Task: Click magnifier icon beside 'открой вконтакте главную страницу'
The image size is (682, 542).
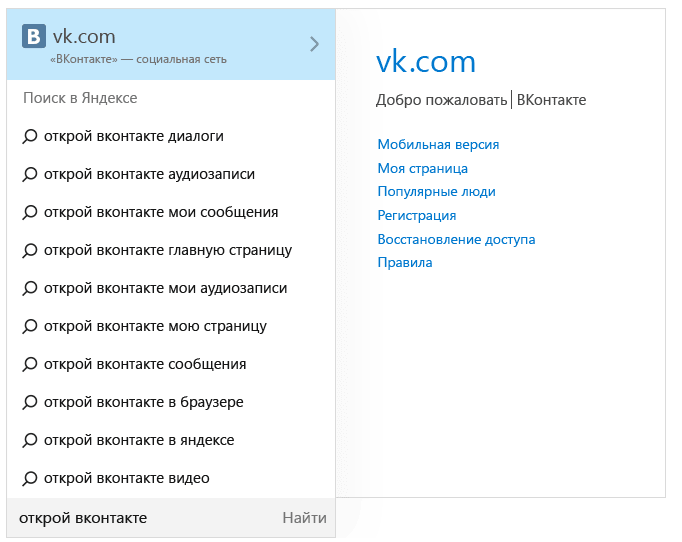Action: point(30,251)
